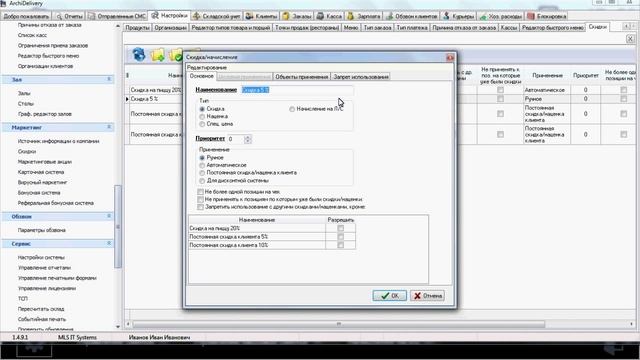Switch to the Организации sub-tab
The height and width of the screenshot is (360, 640).
(x=171, y=27)
